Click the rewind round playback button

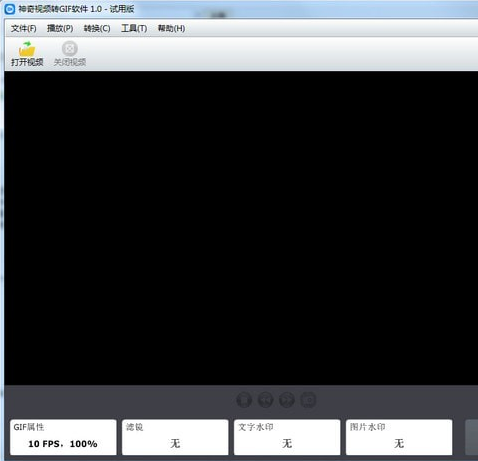coord(265,399)
